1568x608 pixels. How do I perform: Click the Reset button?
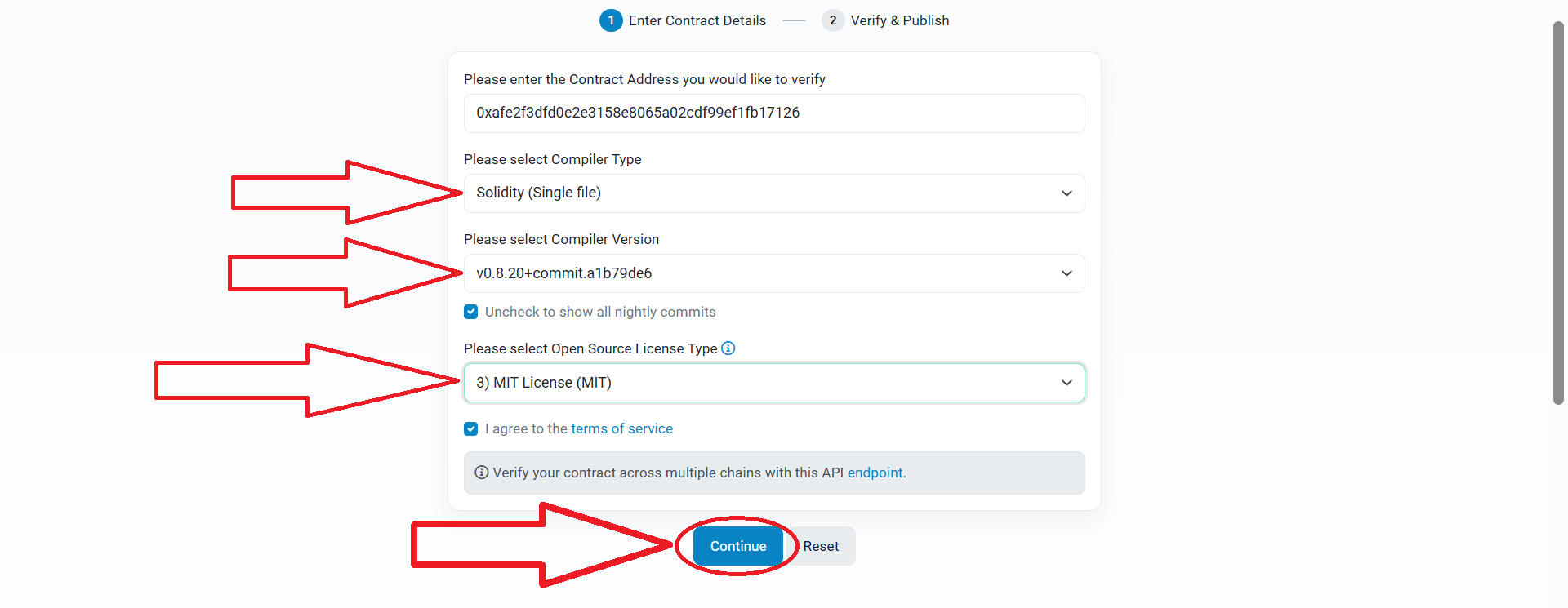(x=821, y=546)
